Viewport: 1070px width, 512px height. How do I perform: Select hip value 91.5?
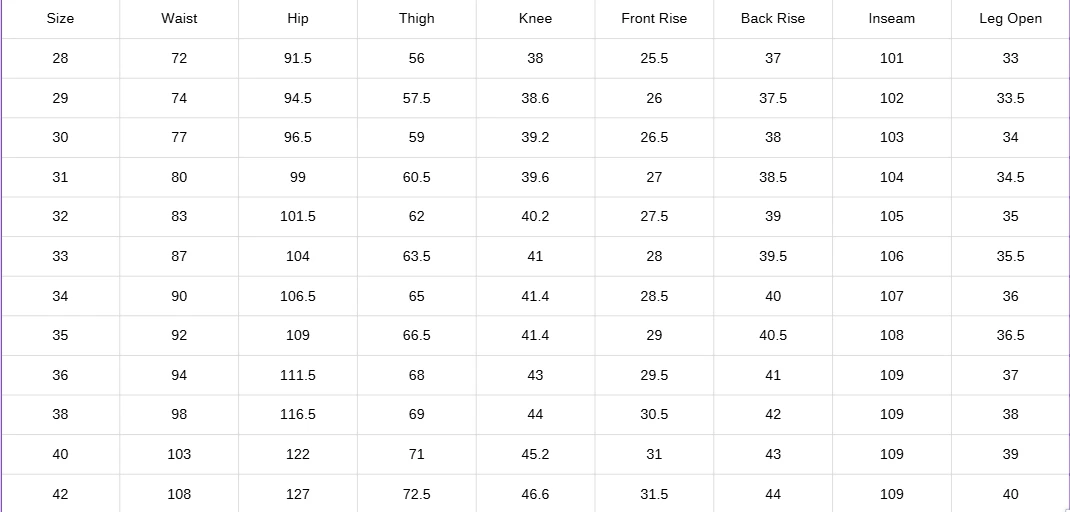coord(298,58)
